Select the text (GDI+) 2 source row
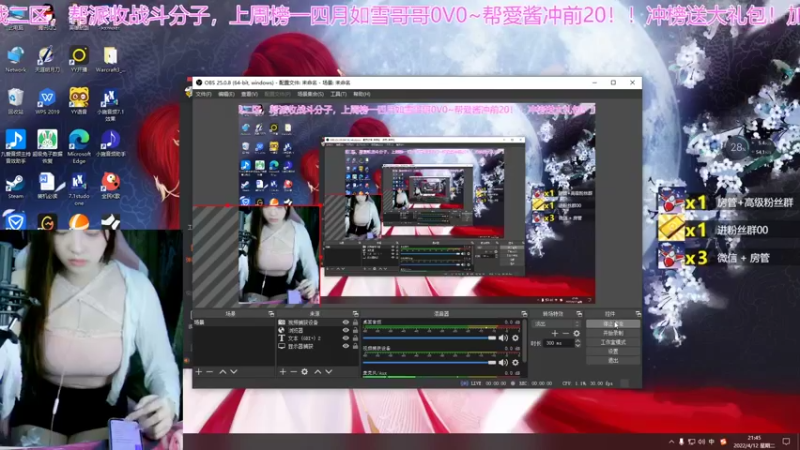Viewport: 800px width, 450px height. [317, 338]
